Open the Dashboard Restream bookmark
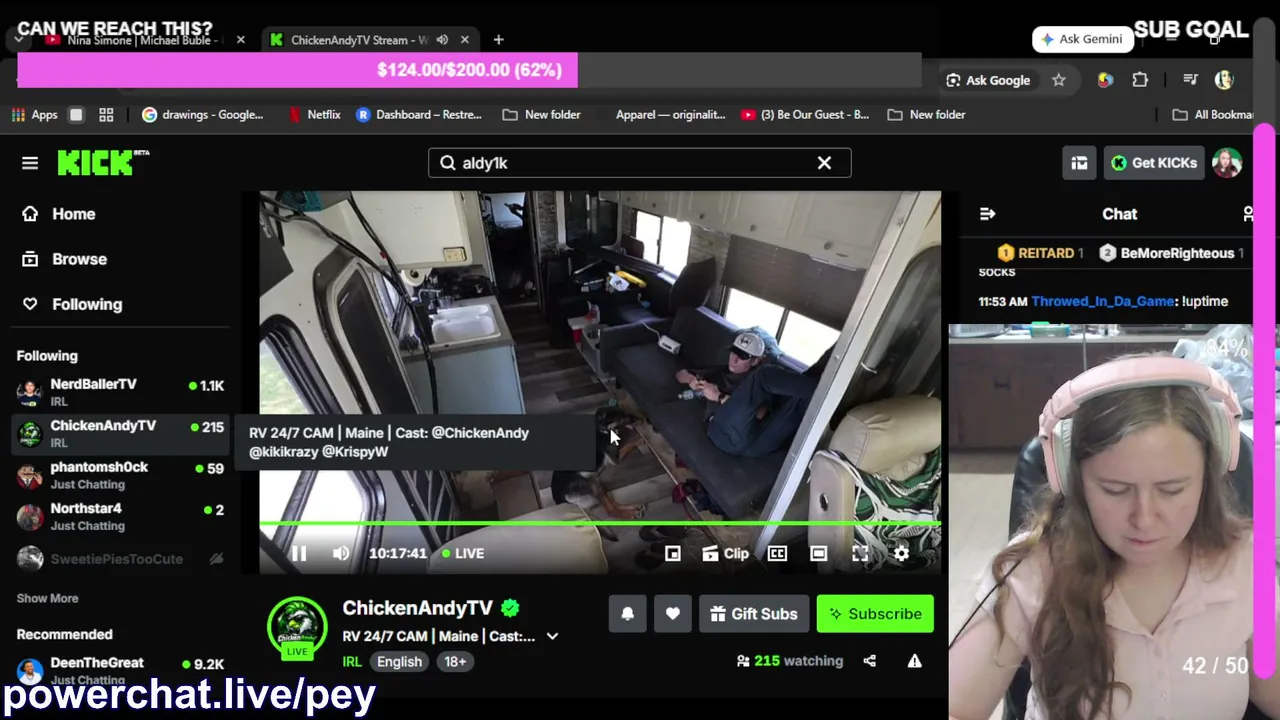 418,115
